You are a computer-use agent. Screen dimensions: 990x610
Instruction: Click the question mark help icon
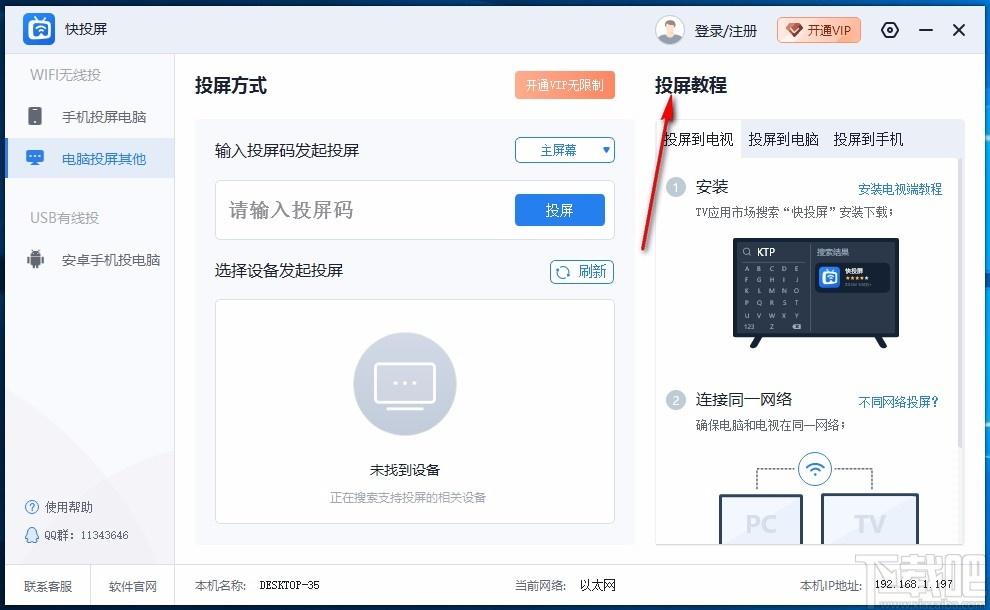tap(32, 507)
